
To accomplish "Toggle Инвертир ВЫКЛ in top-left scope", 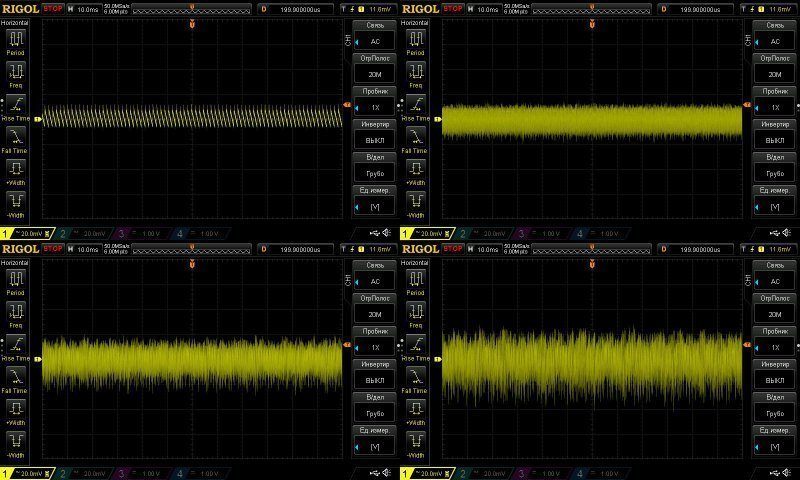I will click(375, 134).
